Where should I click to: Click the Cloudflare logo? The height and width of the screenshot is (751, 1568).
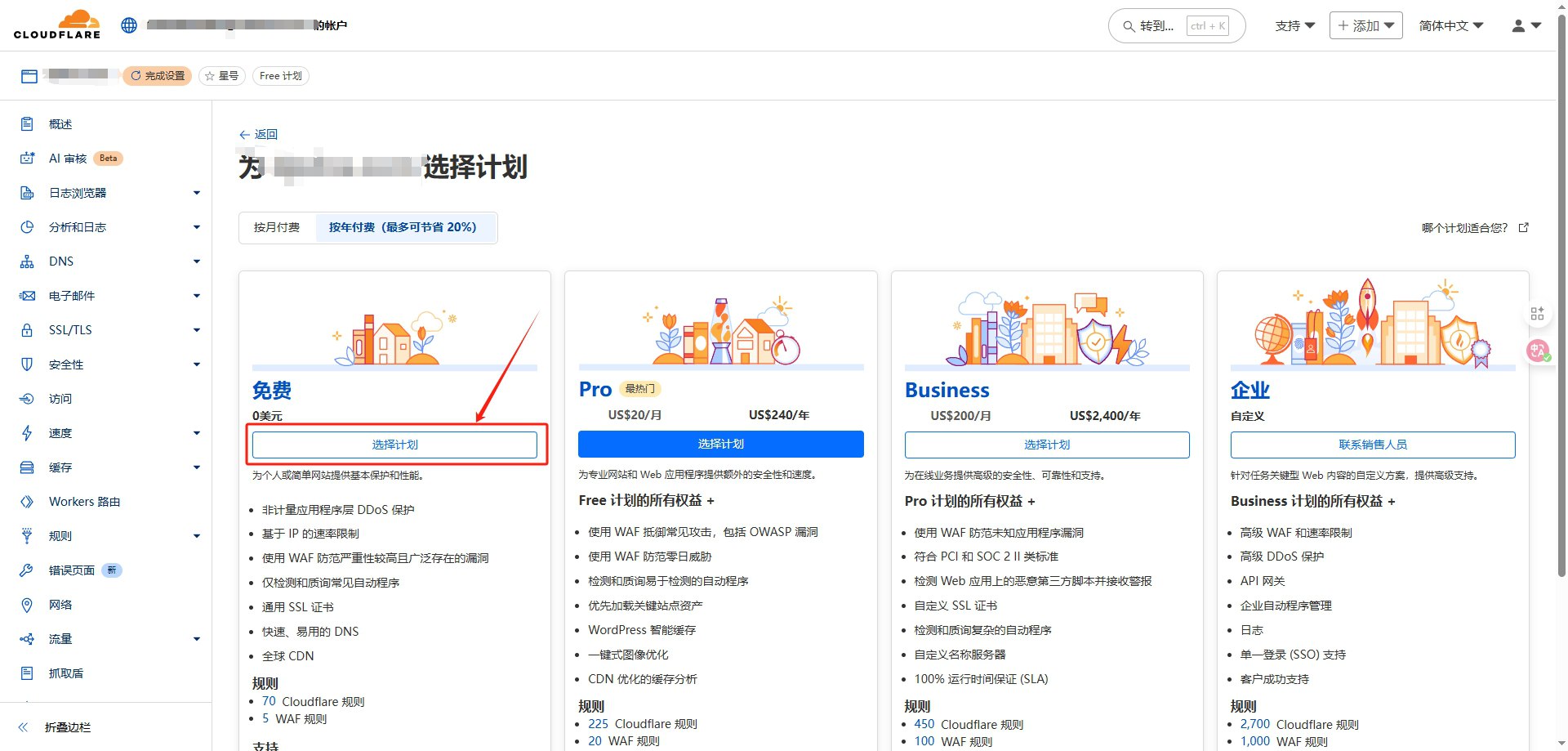57,25
